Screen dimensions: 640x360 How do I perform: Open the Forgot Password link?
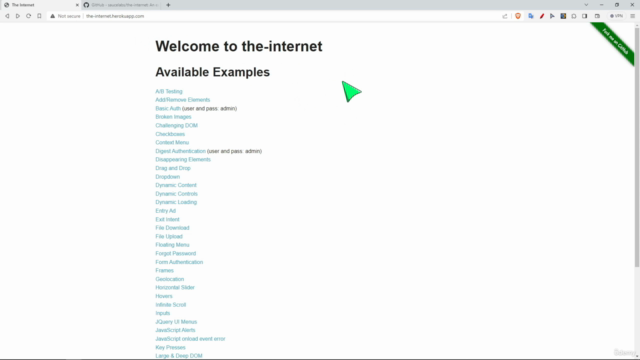coord(176,253)
